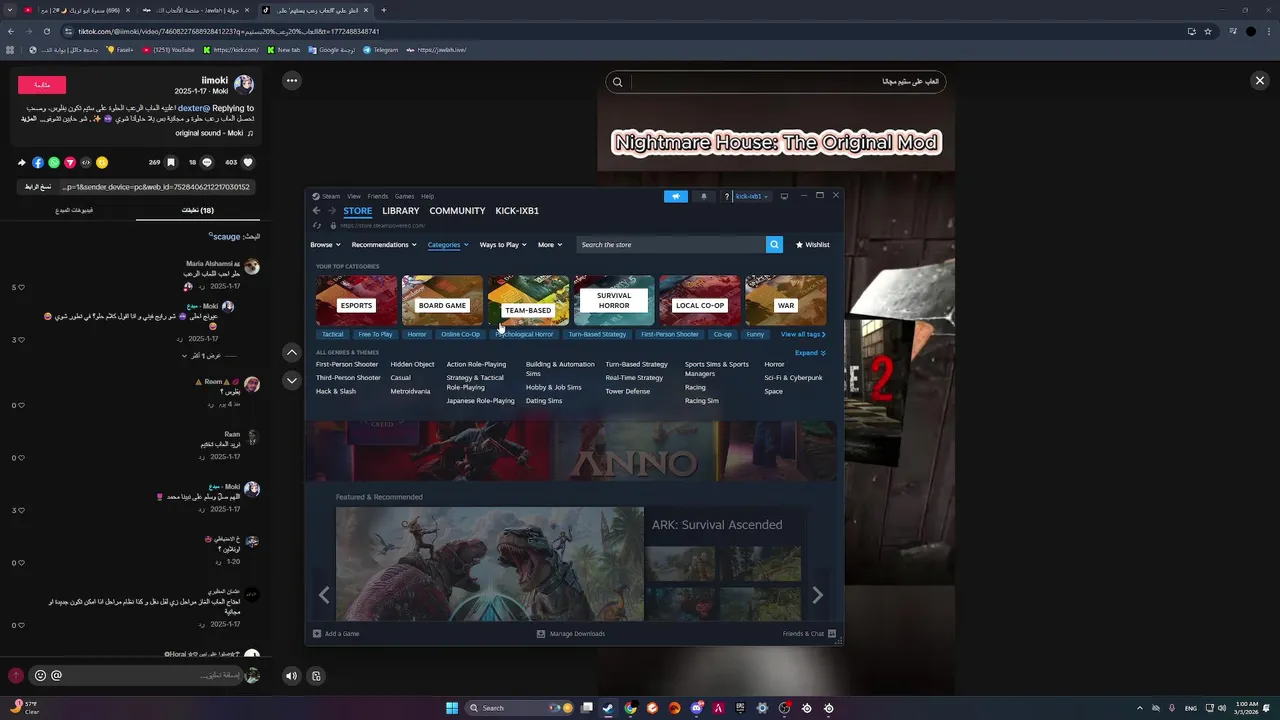Viewport: 1280px width, 720px height.
Task: Select the creator videos tab in TikTok
Action: (74, 210)
